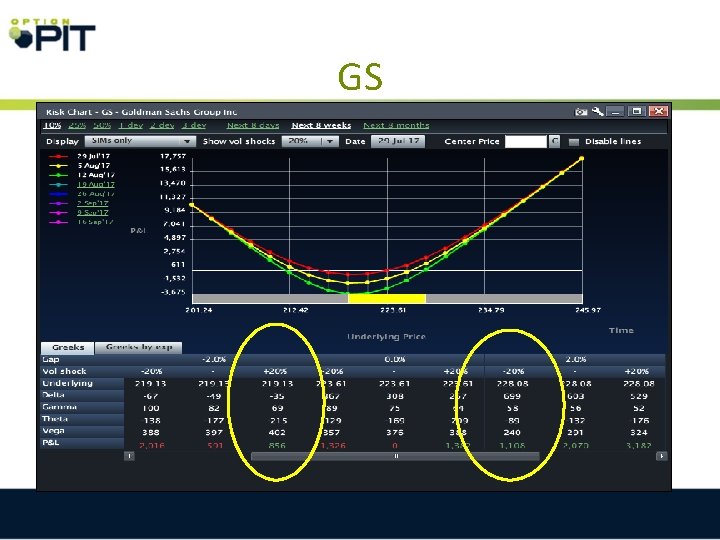Select the Greeks tab
The width and height of the screenshot is (720, 540).
pos(68,348)
